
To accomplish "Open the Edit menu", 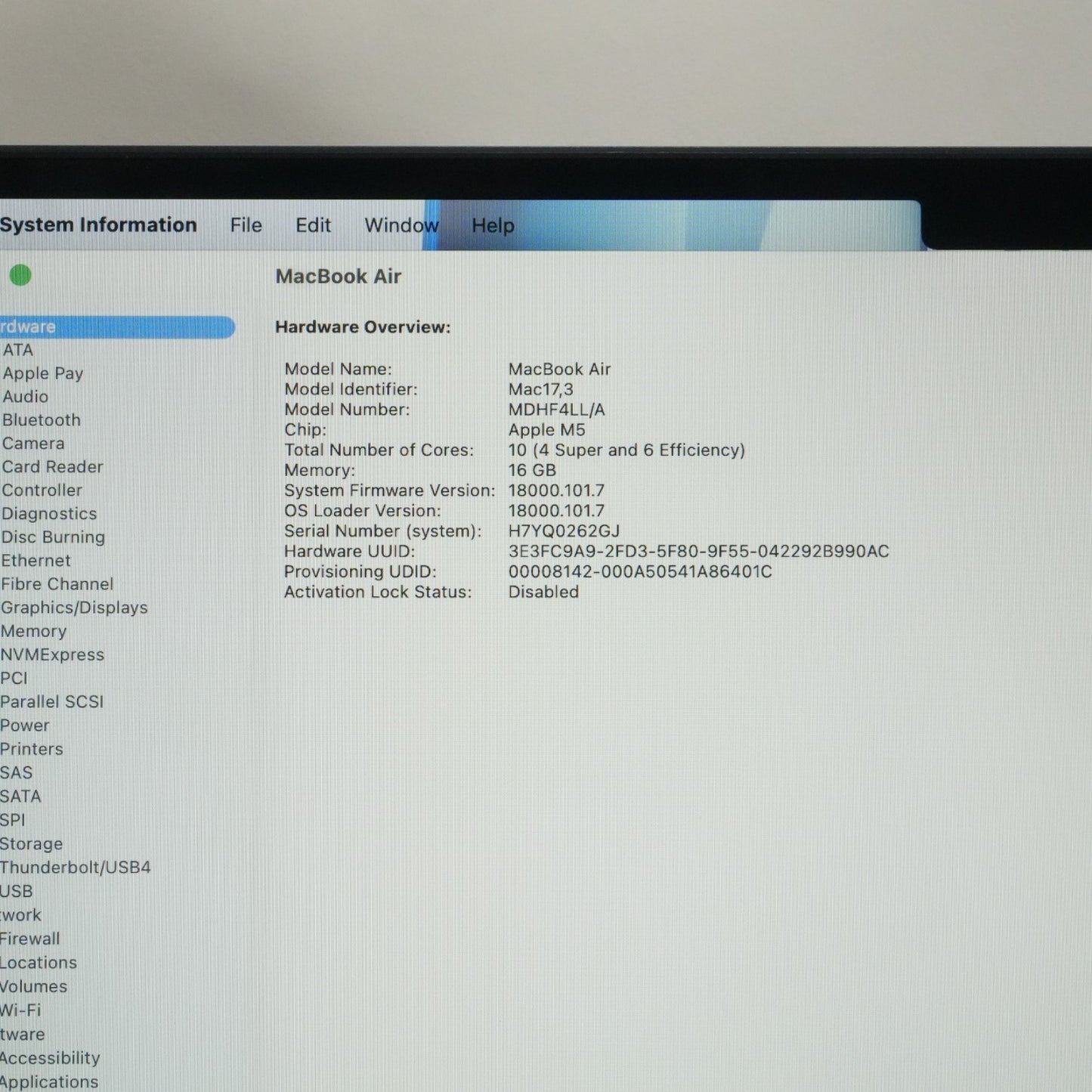I will tap(313, 225).
